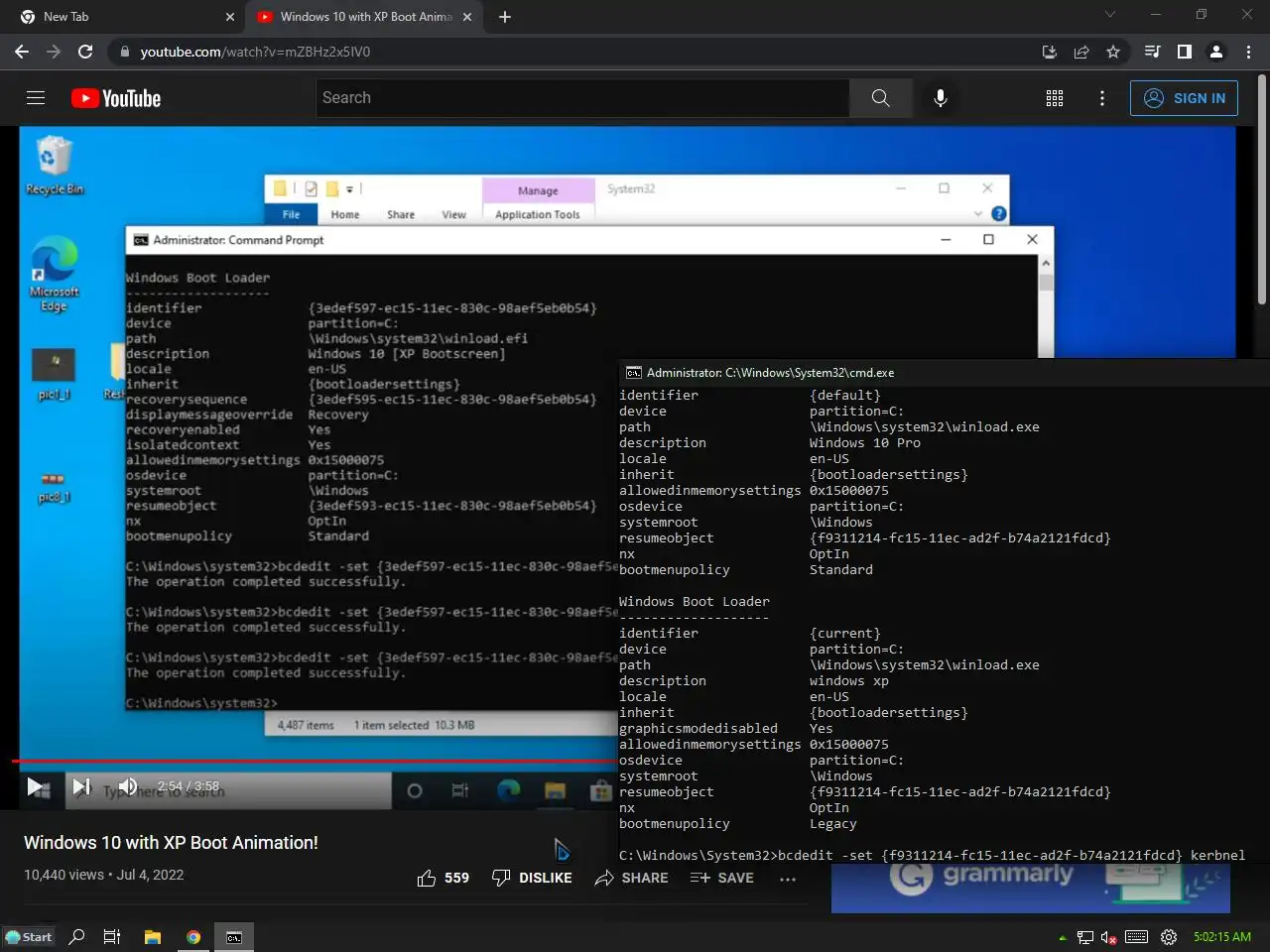The image size is (1270, 952).
Task: Open more actions ellipsis under video
Action: click(788, 879)
